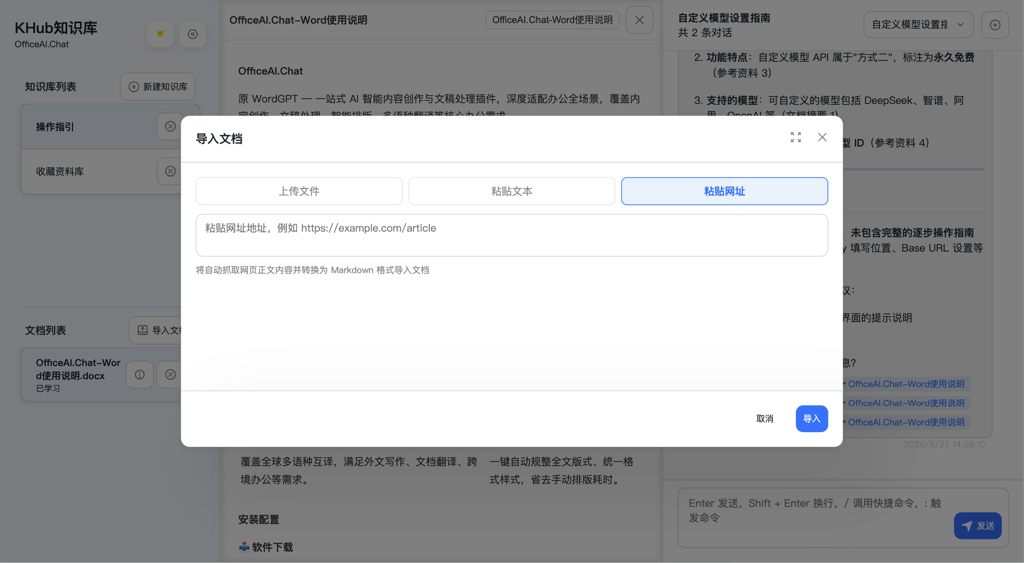The width and height of the screenshot is (1024, 563).
Task: Click the 知识库列表 heading
Action: pos(51,87)
